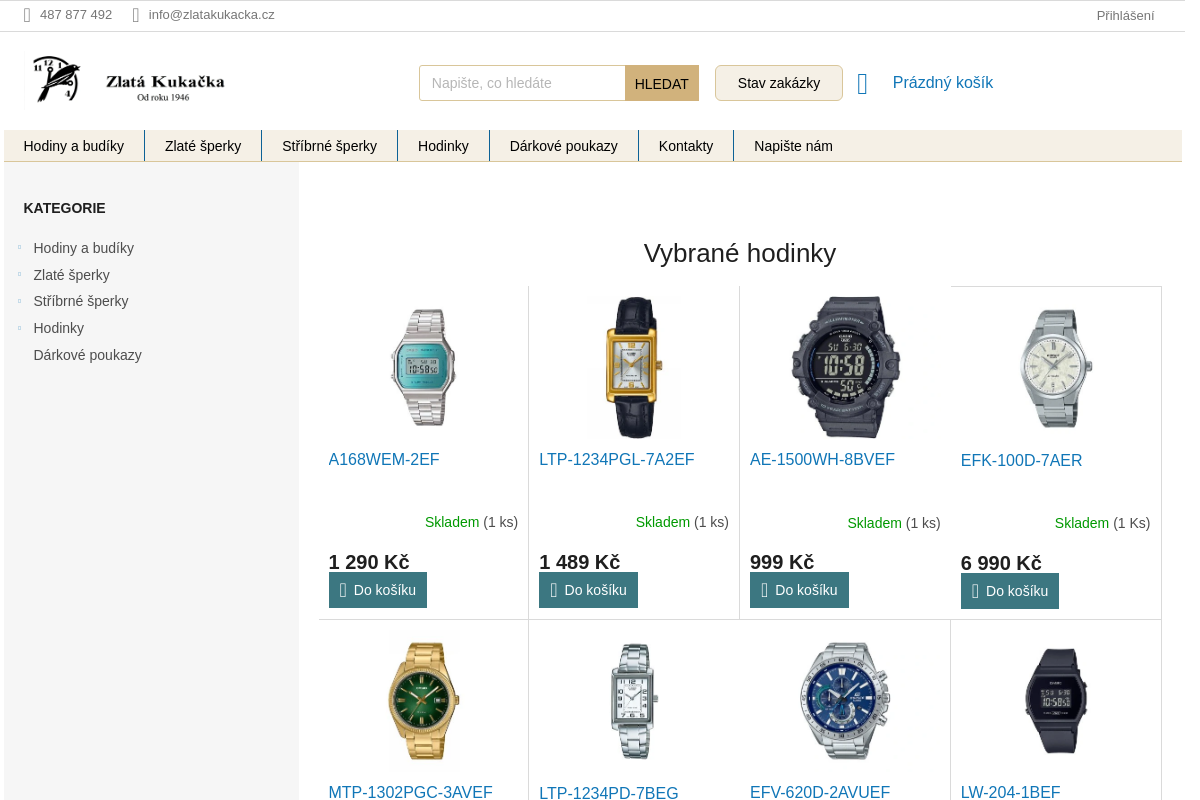Screen dimensions: 1200x800
Task: Expand Zlaté šperky sidebar category
Action: 19,274
